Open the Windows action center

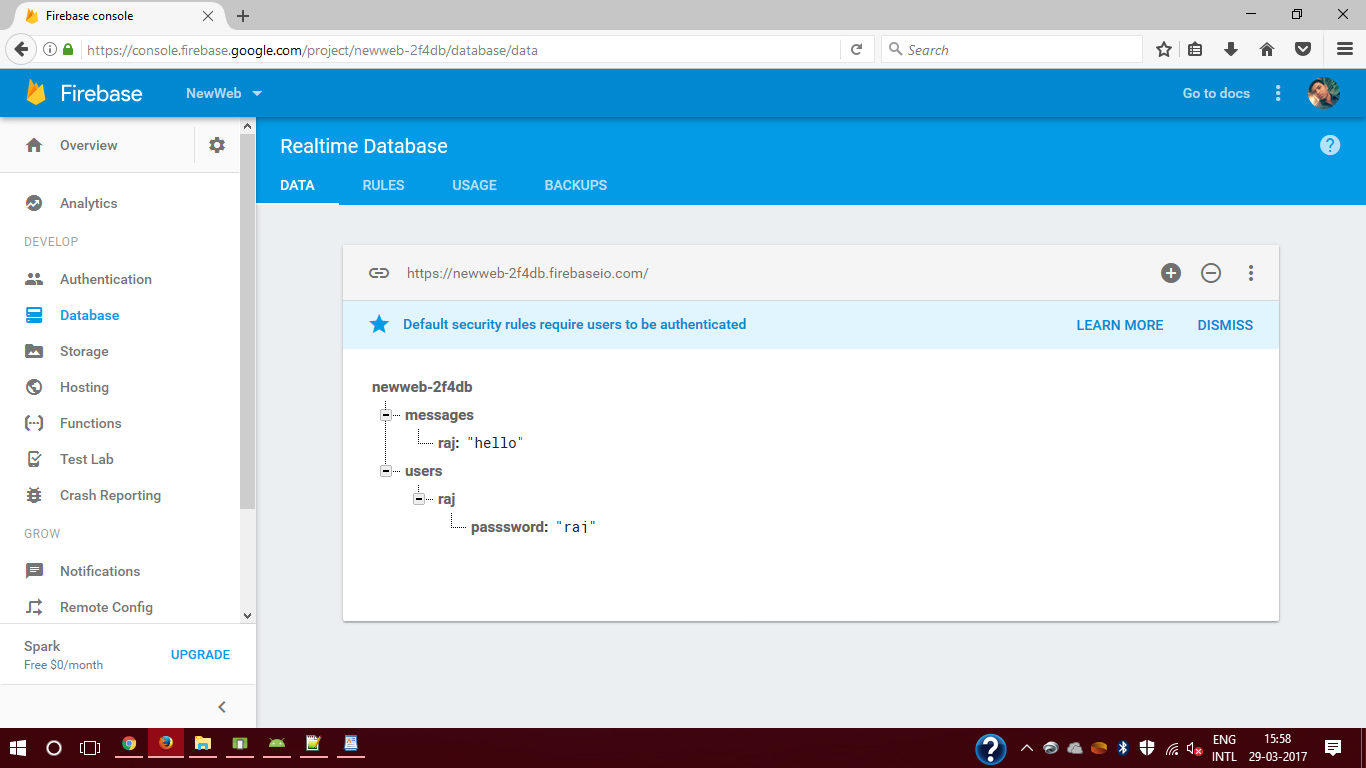[1333, 748]
